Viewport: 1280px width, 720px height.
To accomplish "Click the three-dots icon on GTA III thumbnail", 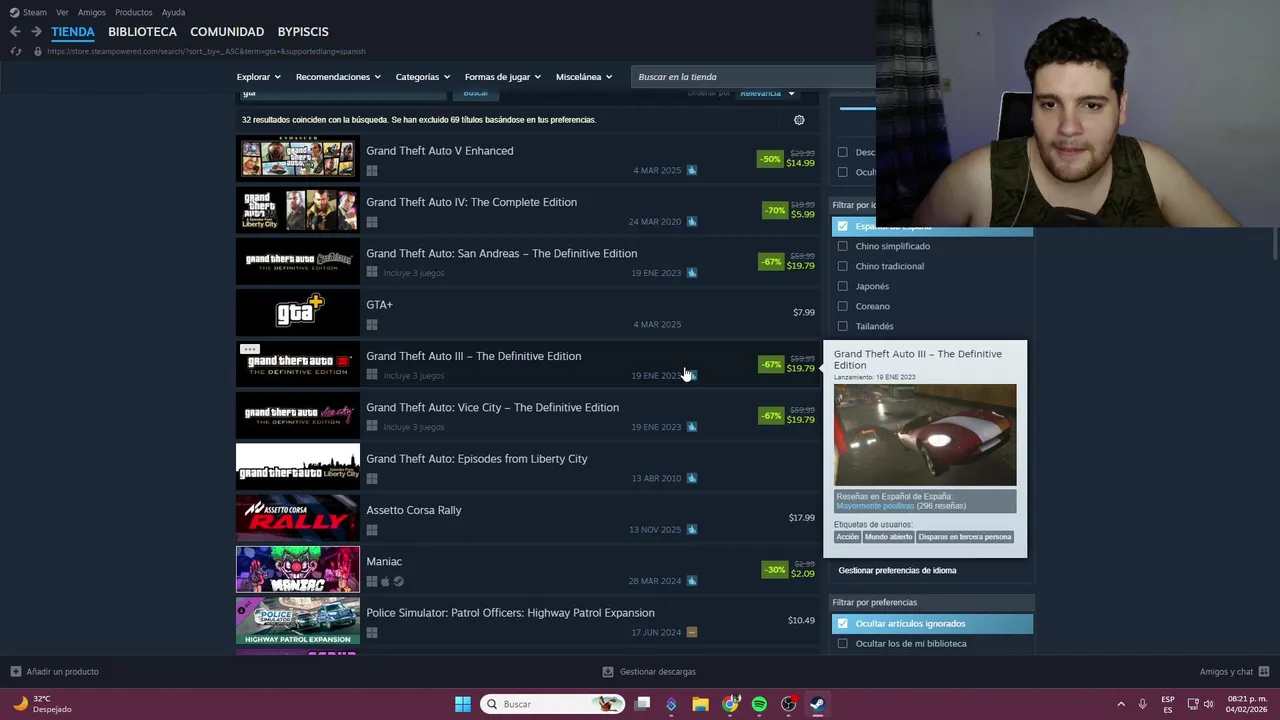I will [249, 349].
